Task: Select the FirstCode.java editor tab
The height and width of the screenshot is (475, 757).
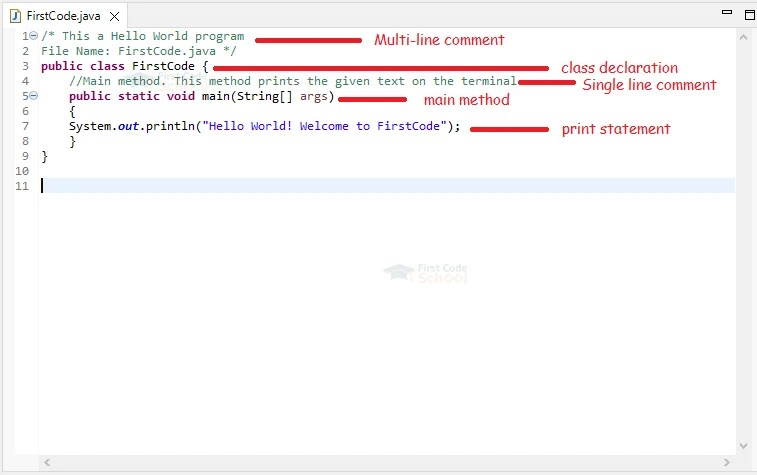Action: [64, 16]
